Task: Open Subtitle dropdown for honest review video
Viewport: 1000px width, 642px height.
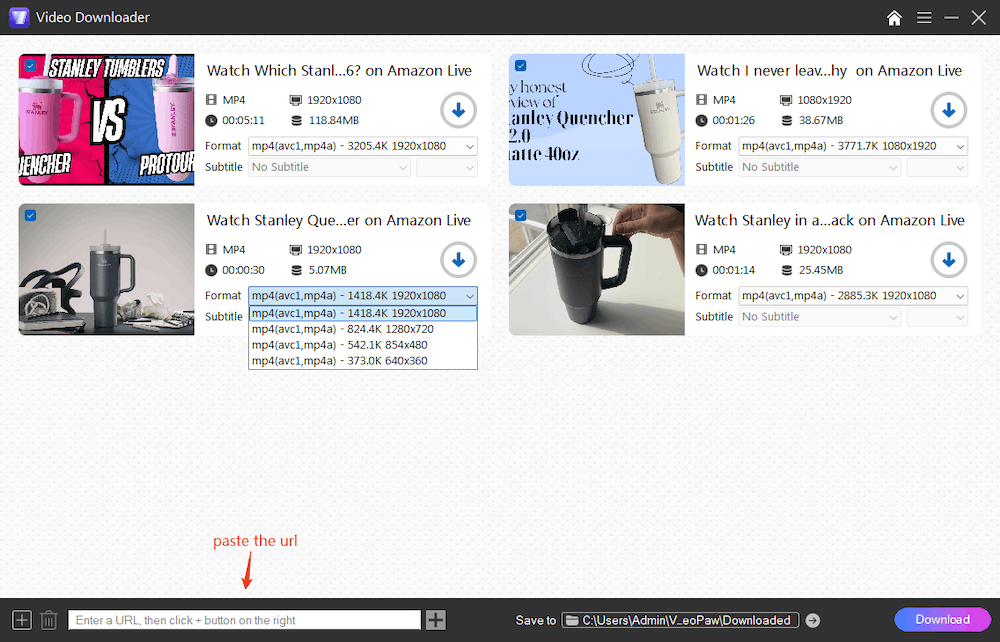Action: click(820, 167)
